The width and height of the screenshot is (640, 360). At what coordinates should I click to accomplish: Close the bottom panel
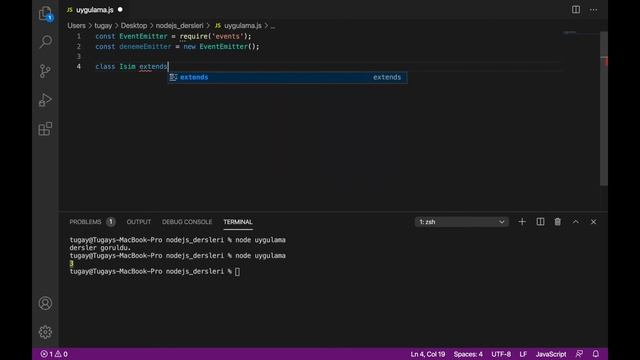[593, 222]
